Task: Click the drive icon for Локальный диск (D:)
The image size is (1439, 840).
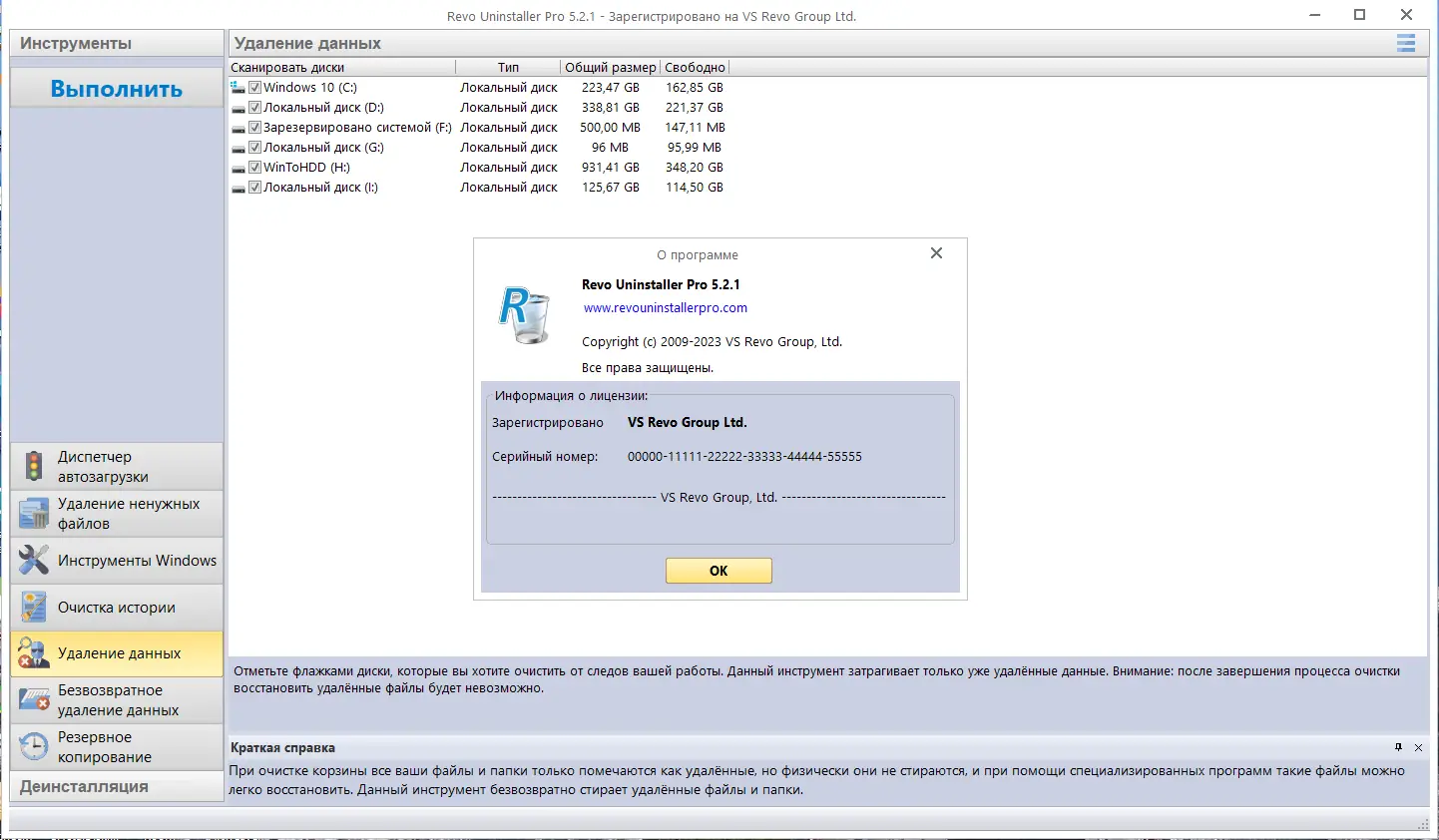Action: click(239, 108)
